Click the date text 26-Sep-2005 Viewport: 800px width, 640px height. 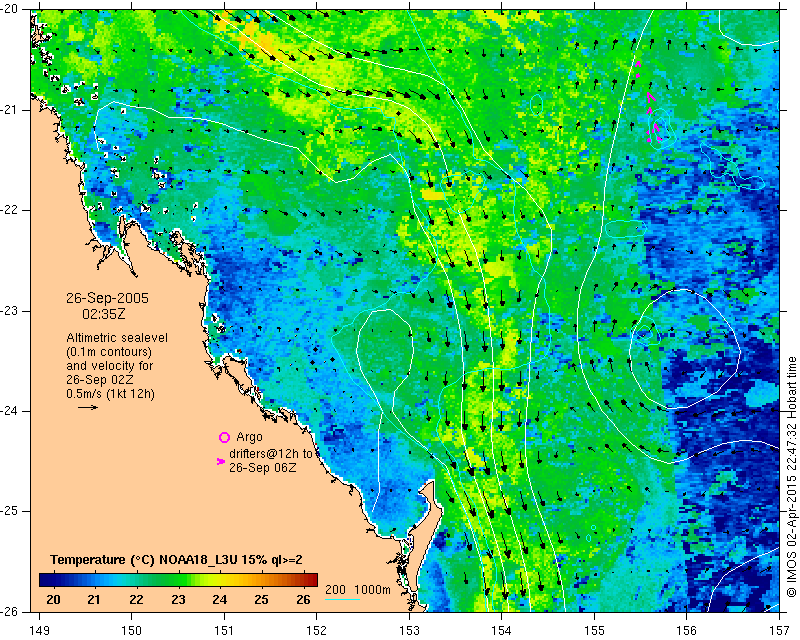pyautogui.click(x=108, y=298)
